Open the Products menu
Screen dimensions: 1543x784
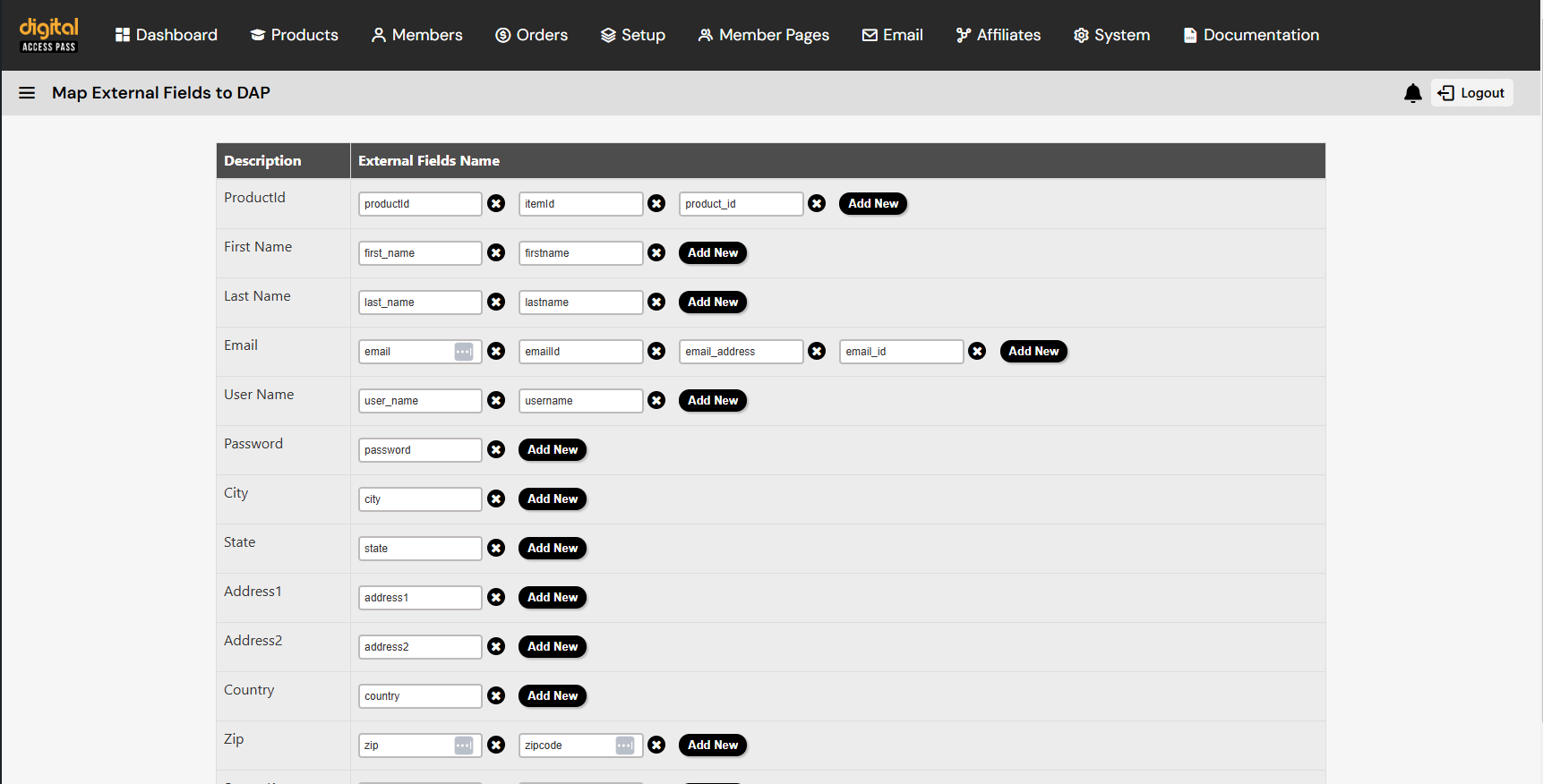(x=294, y=35)
